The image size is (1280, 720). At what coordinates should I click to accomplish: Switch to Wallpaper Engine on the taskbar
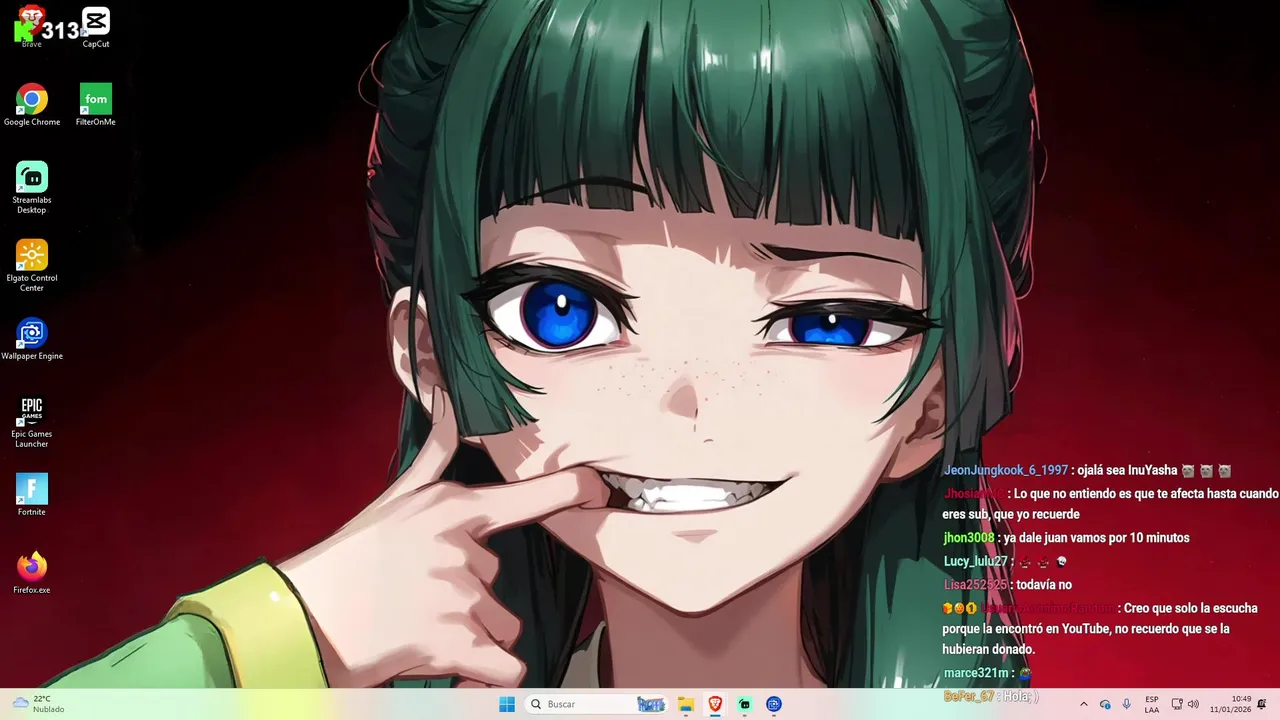click(774, 704)
